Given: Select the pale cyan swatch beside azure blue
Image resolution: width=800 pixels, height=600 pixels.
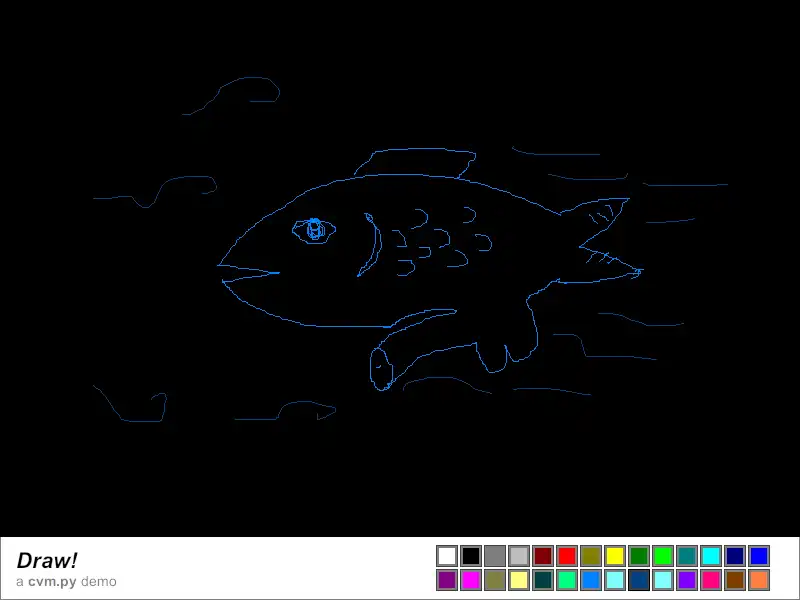Looking at the screenshot, I should [x=615, y=580].
